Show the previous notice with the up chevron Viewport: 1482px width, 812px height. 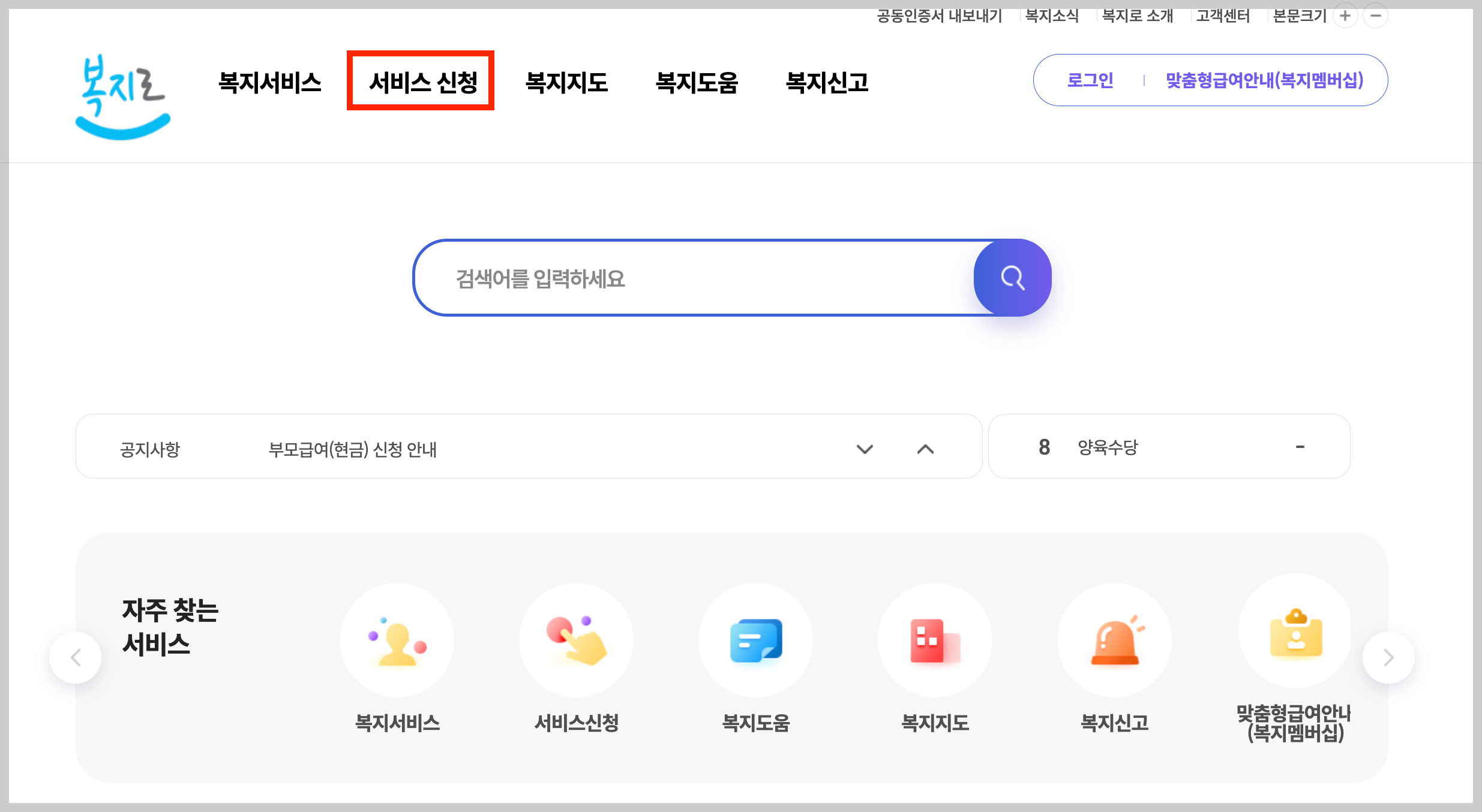click(x=925, y=449)
